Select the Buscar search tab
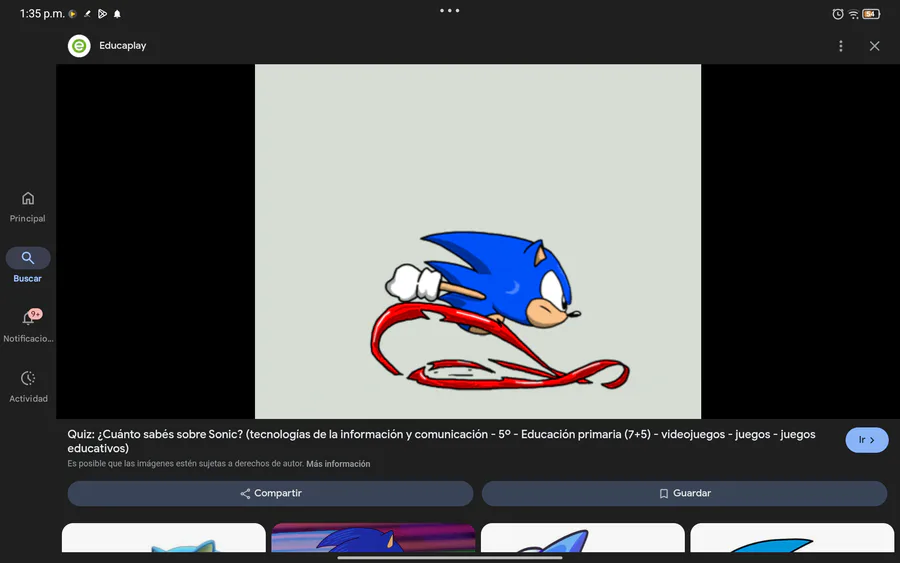 (x=28, y=266)
